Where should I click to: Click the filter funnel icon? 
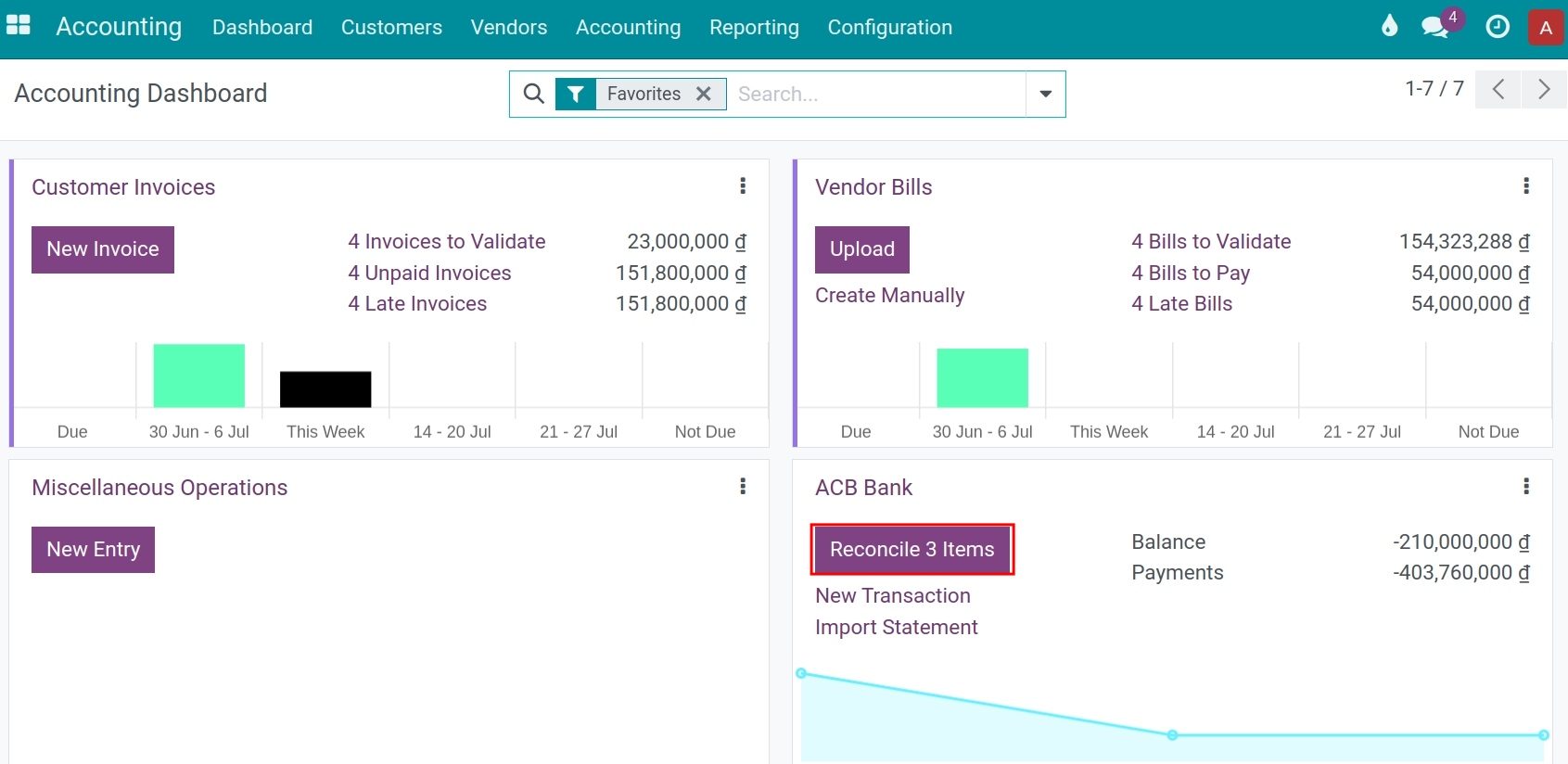click(x=576, y=94)
